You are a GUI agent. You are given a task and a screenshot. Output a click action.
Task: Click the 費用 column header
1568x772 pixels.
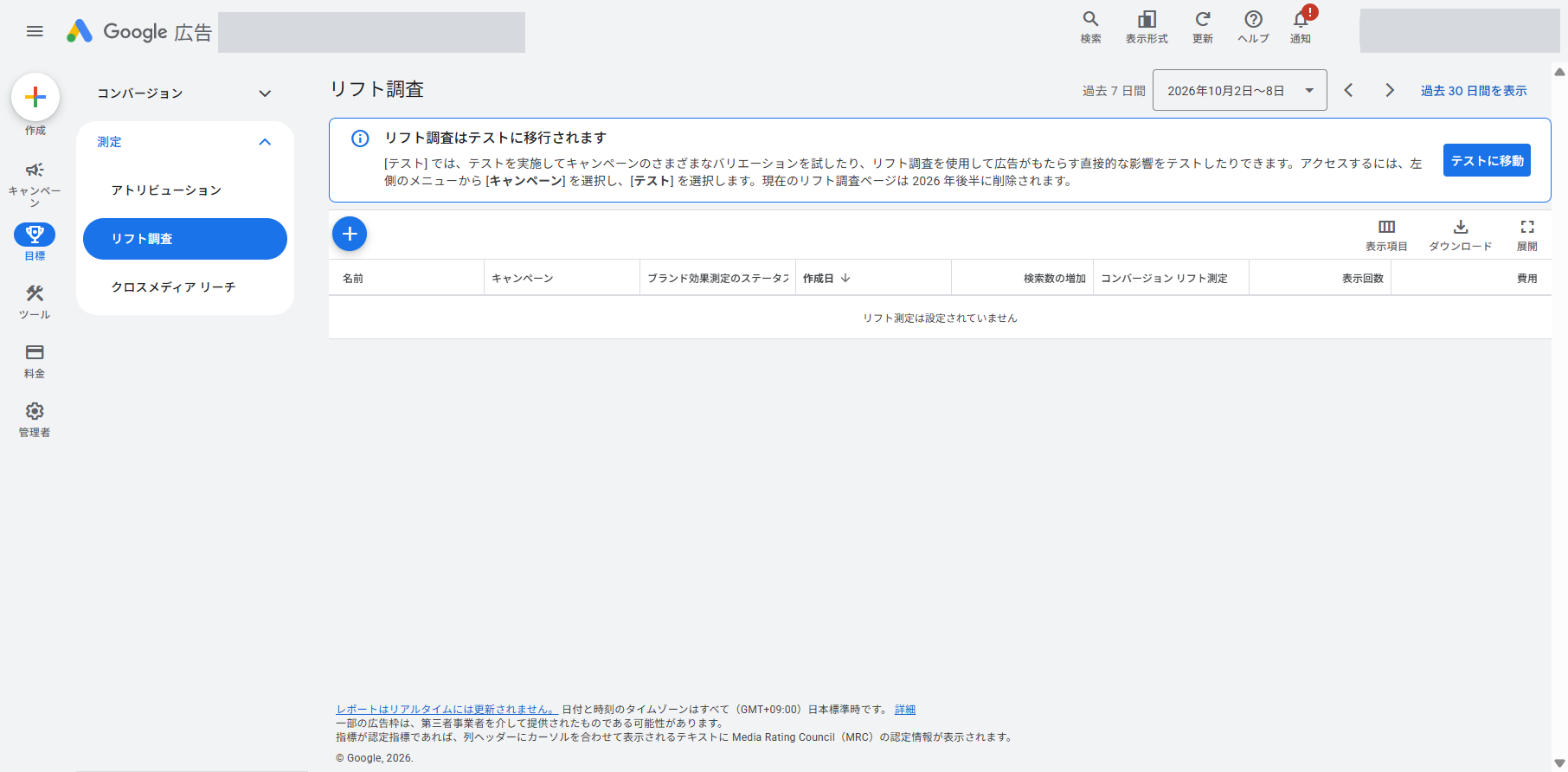coord(1471,278)
